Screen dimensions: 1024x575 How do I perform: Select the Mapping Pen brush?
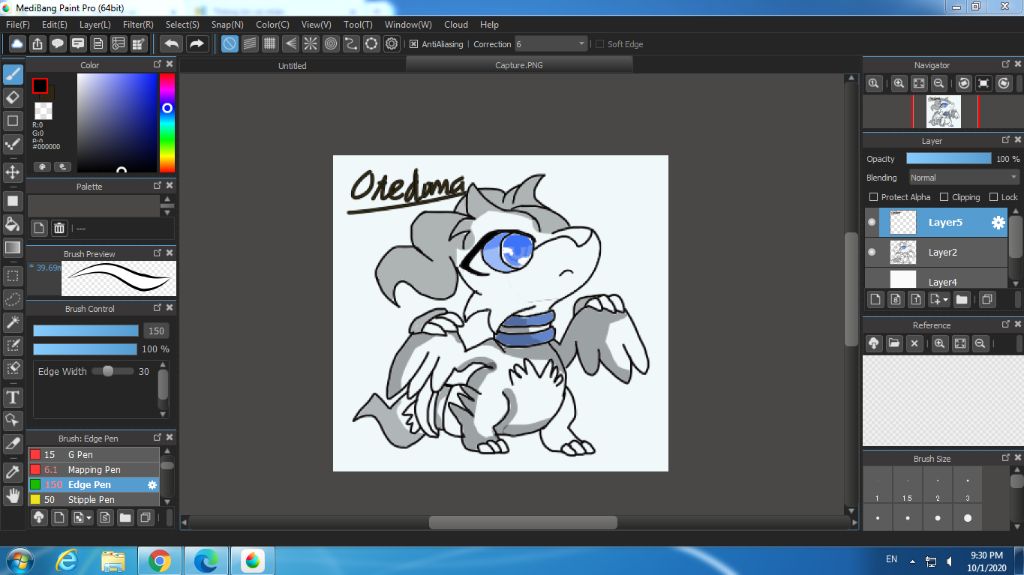(94, 470)
